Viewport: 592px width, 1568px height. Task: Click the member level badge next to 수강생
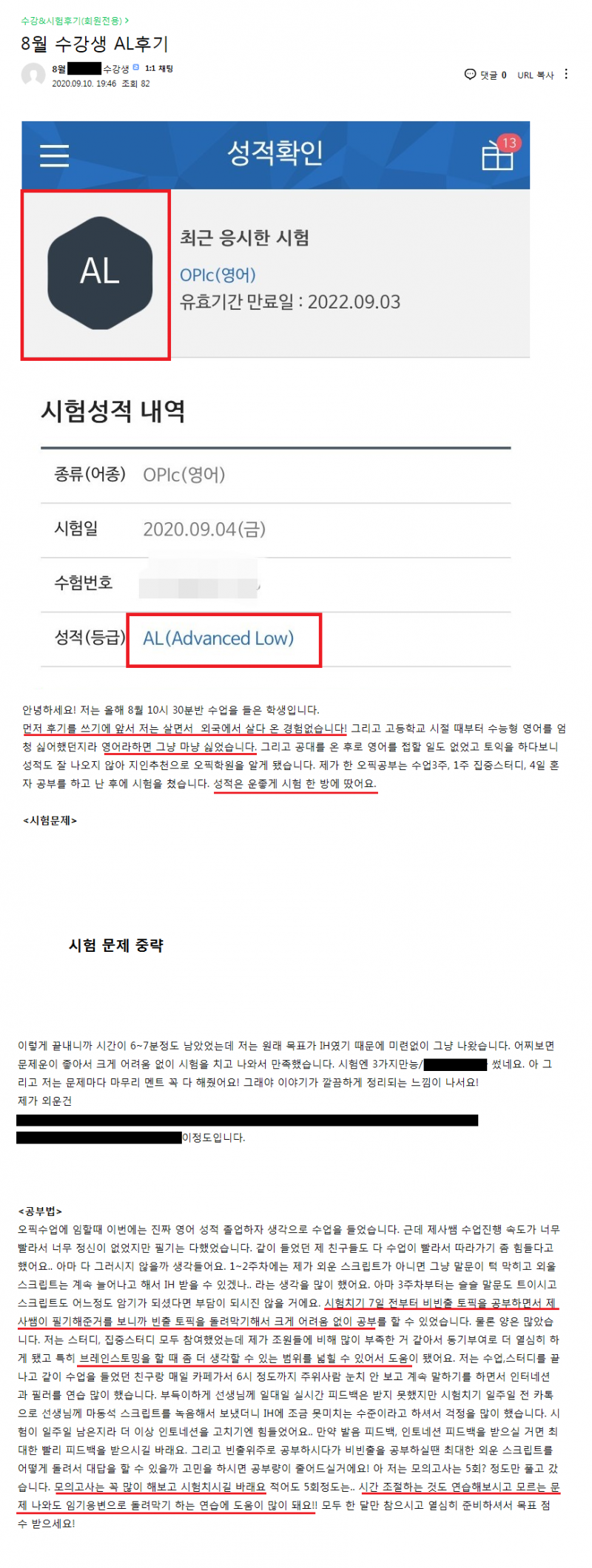coord(135,68)
